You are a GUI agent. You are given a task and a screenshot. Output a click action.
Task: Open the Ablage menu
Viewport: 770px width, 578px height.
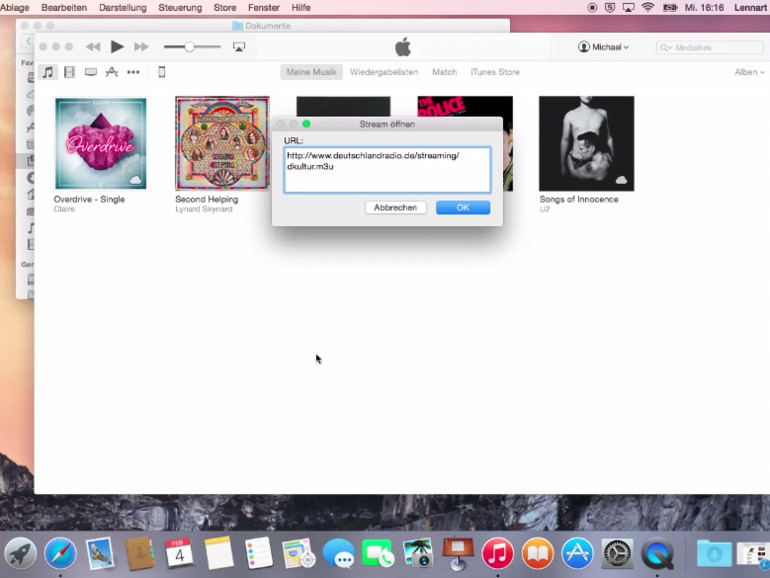point(14,7)
